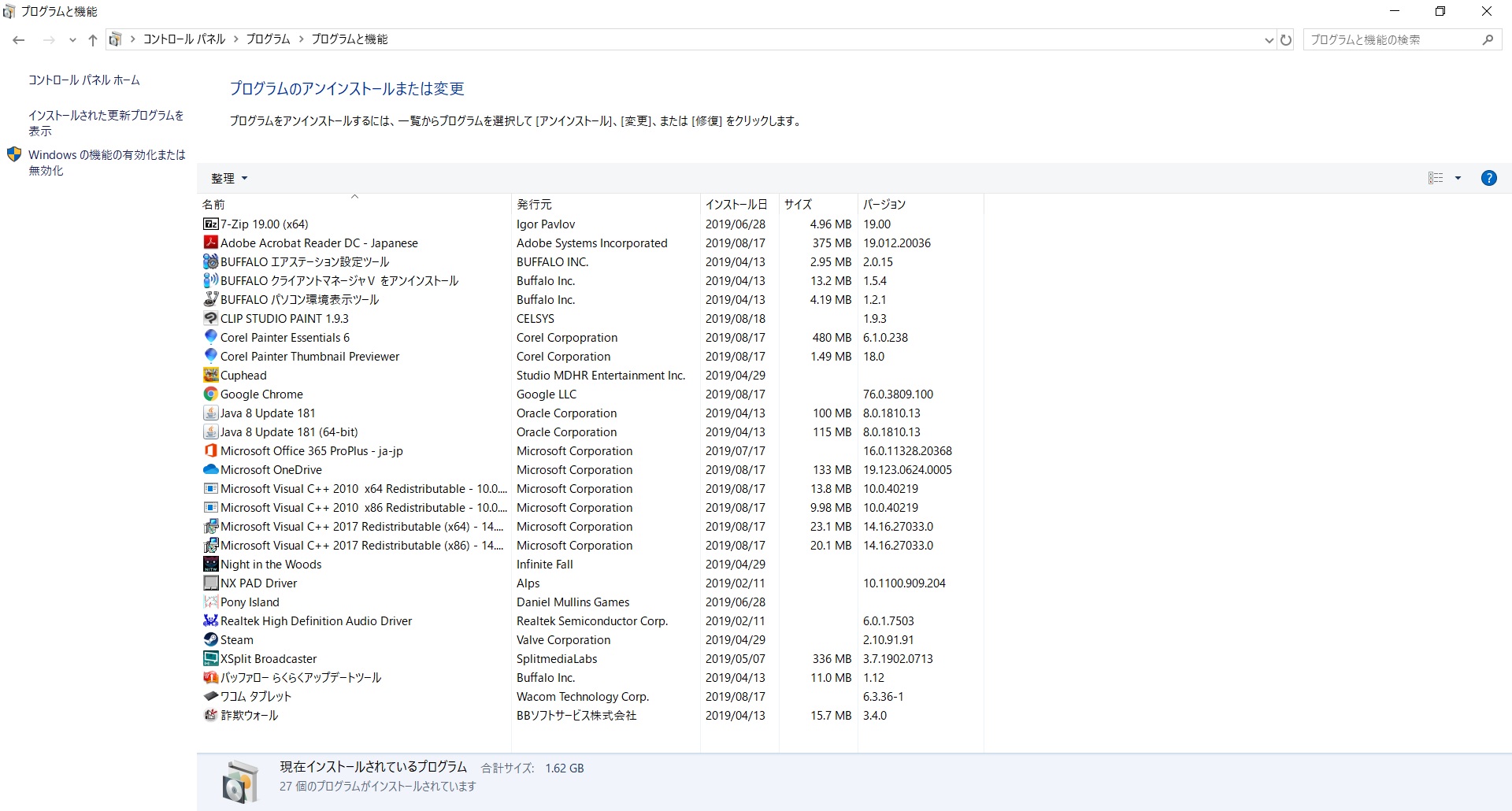Open recent locations dropdown near back arrow
This screenshot has height=811, width=1512.
click(72, 40)
